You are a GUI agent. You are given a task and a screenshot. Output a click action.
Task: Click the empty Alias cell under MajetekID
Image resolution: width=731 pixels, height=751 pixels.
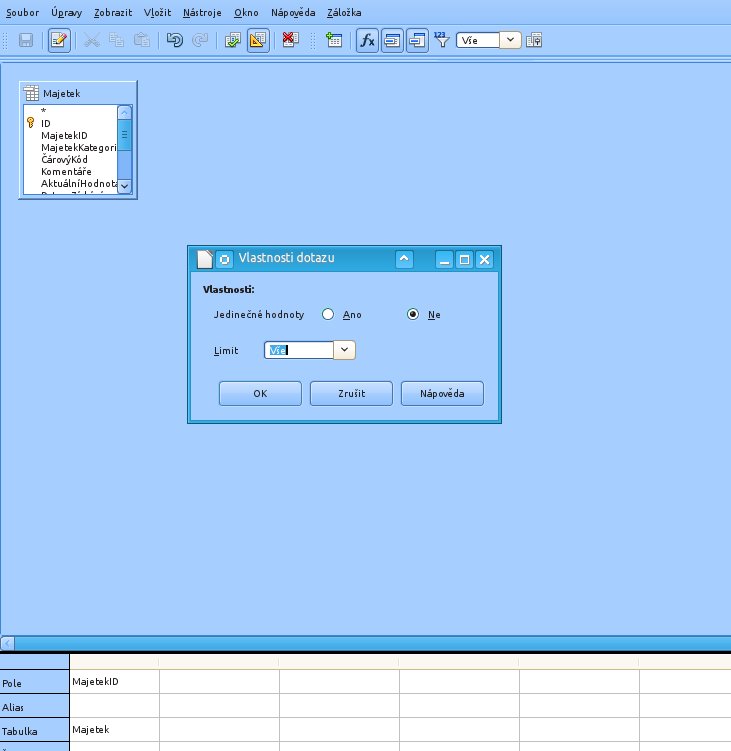pyautogui.click(x=114, y=705)
